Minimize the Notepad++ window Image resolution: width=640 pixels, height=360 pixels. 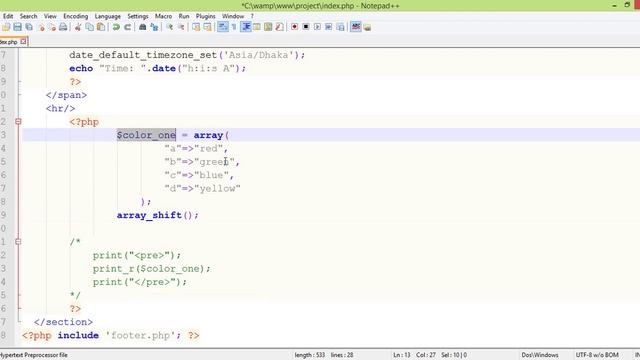pyautogui.click(x=614, y=5)
